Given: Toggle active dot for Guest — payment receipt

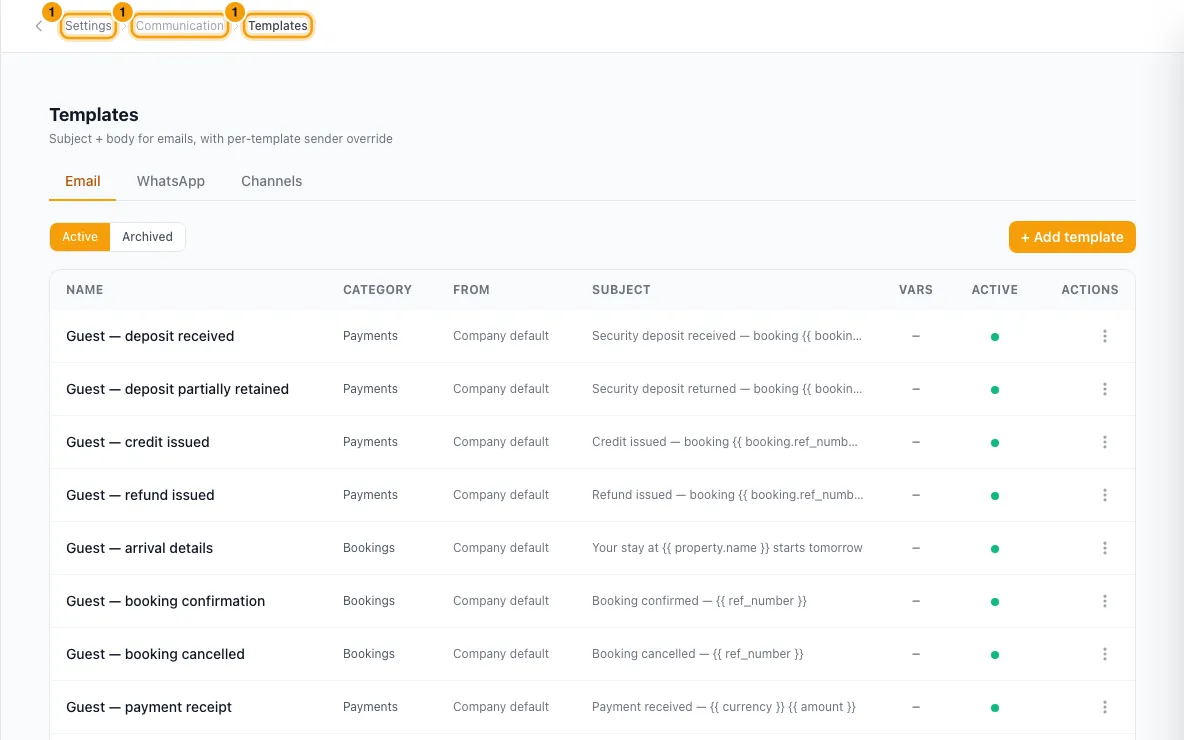Looking at the screenshot, I should (994, 708).
